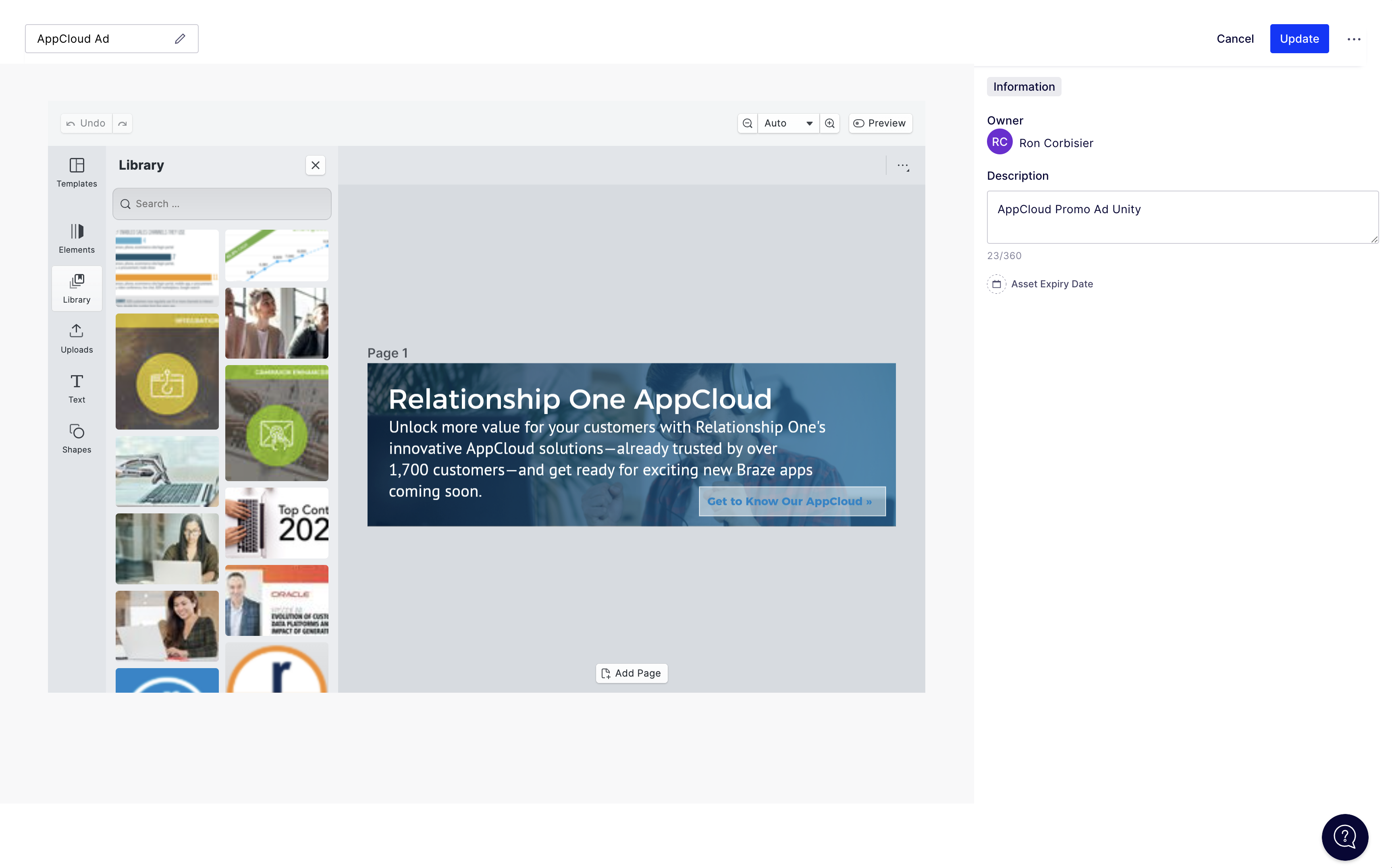The image size is (1392, 868).
Task: Switch to the Information tab
Action: click(x=1024, y=86)
